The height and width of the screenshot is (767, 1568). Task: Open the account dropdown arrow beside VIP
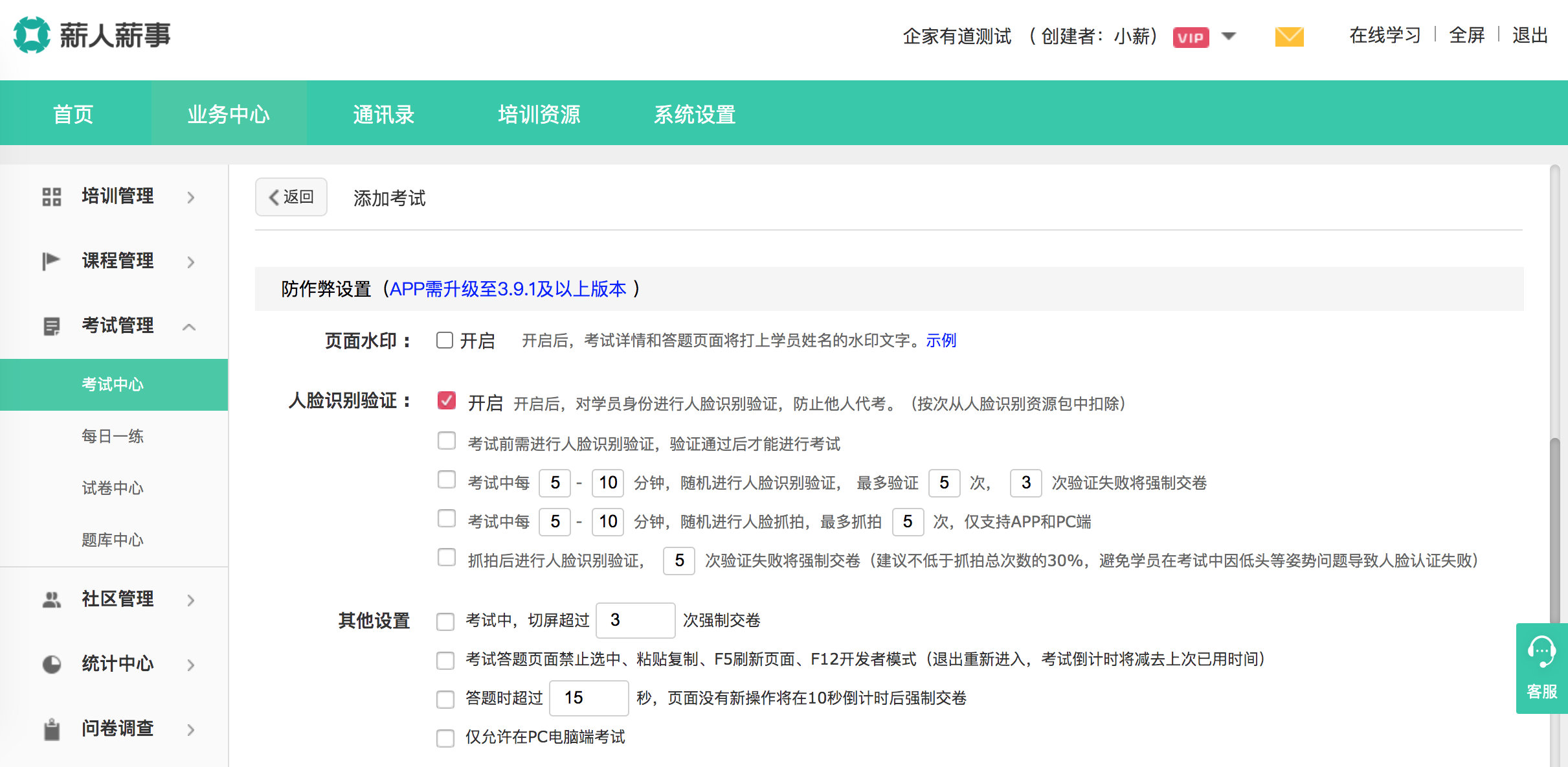1229,36
